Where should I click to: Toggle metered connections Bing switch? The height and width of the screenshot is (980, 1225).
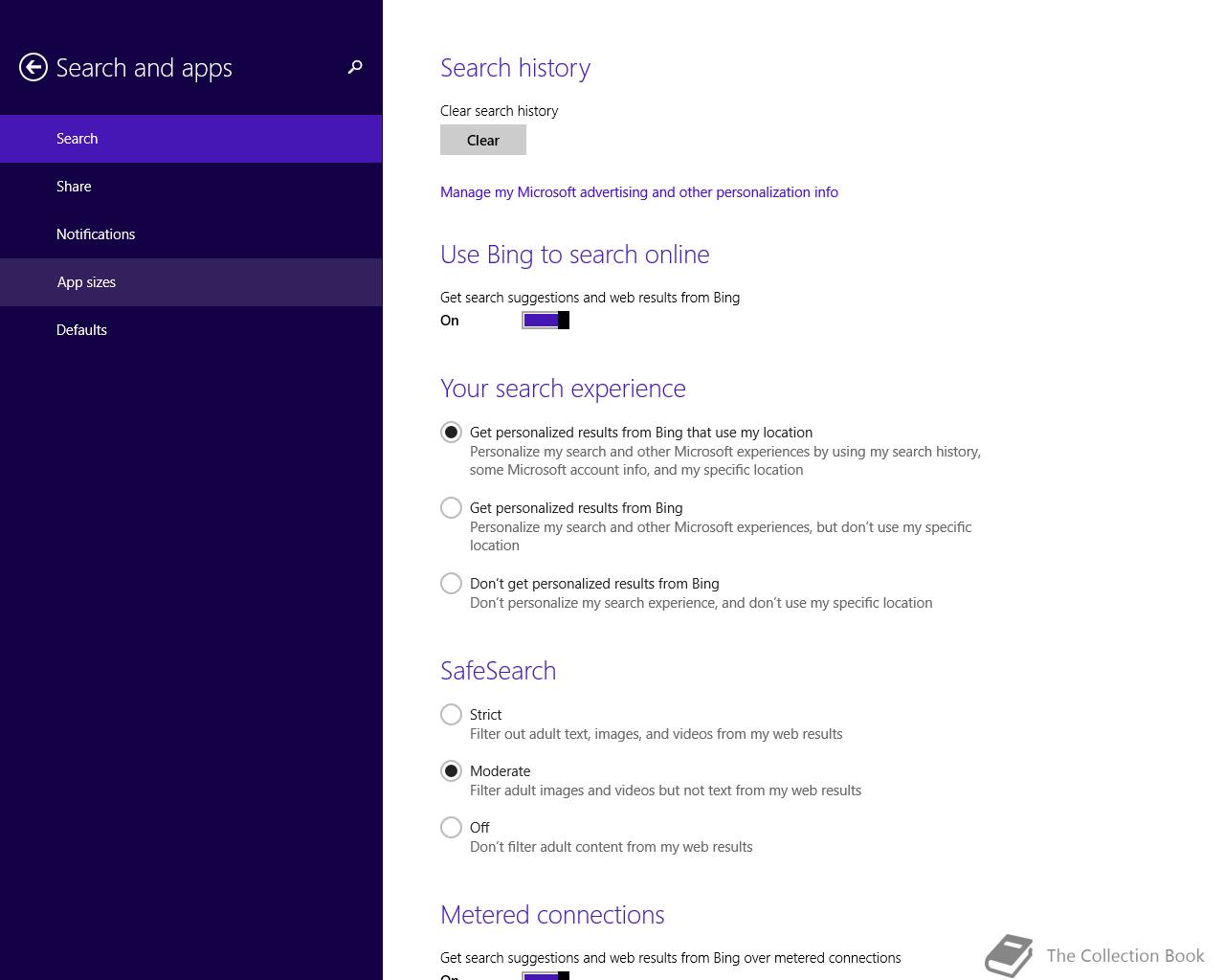[546, 975]
